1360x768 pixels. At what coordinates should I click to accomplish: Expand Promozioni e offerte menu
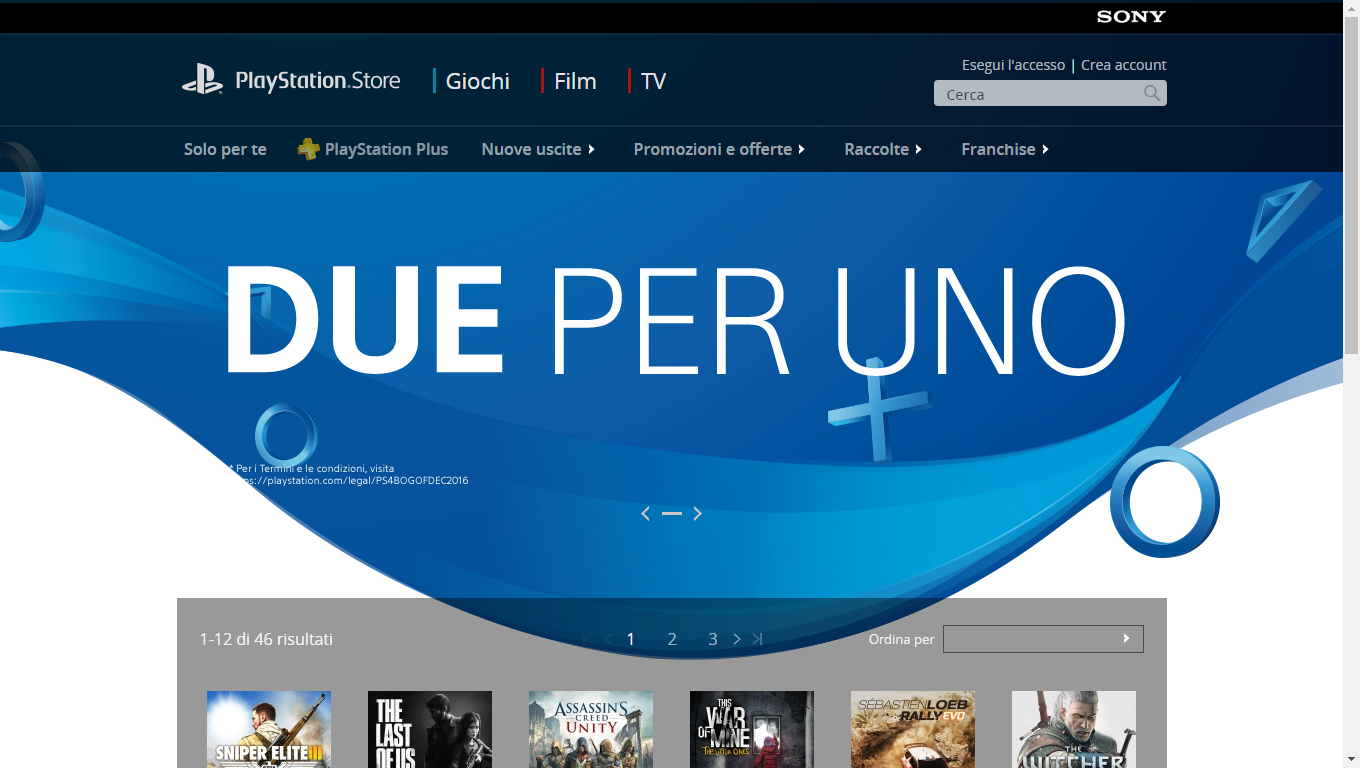point(719,149)
